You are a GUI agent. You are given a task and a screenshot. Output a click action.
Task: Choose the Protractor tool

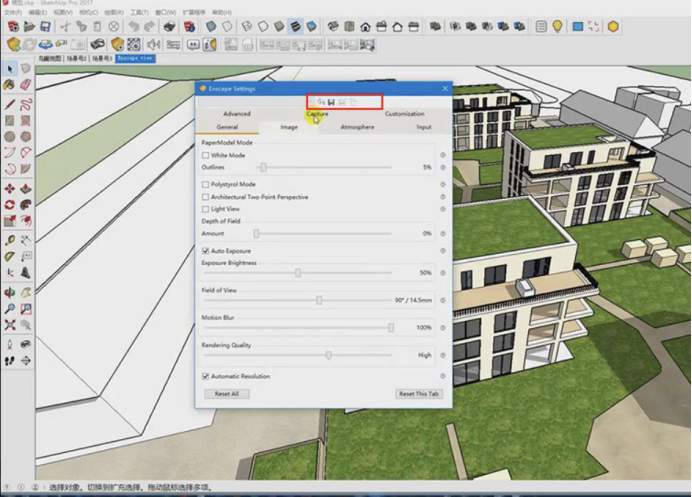pos(10,256)
